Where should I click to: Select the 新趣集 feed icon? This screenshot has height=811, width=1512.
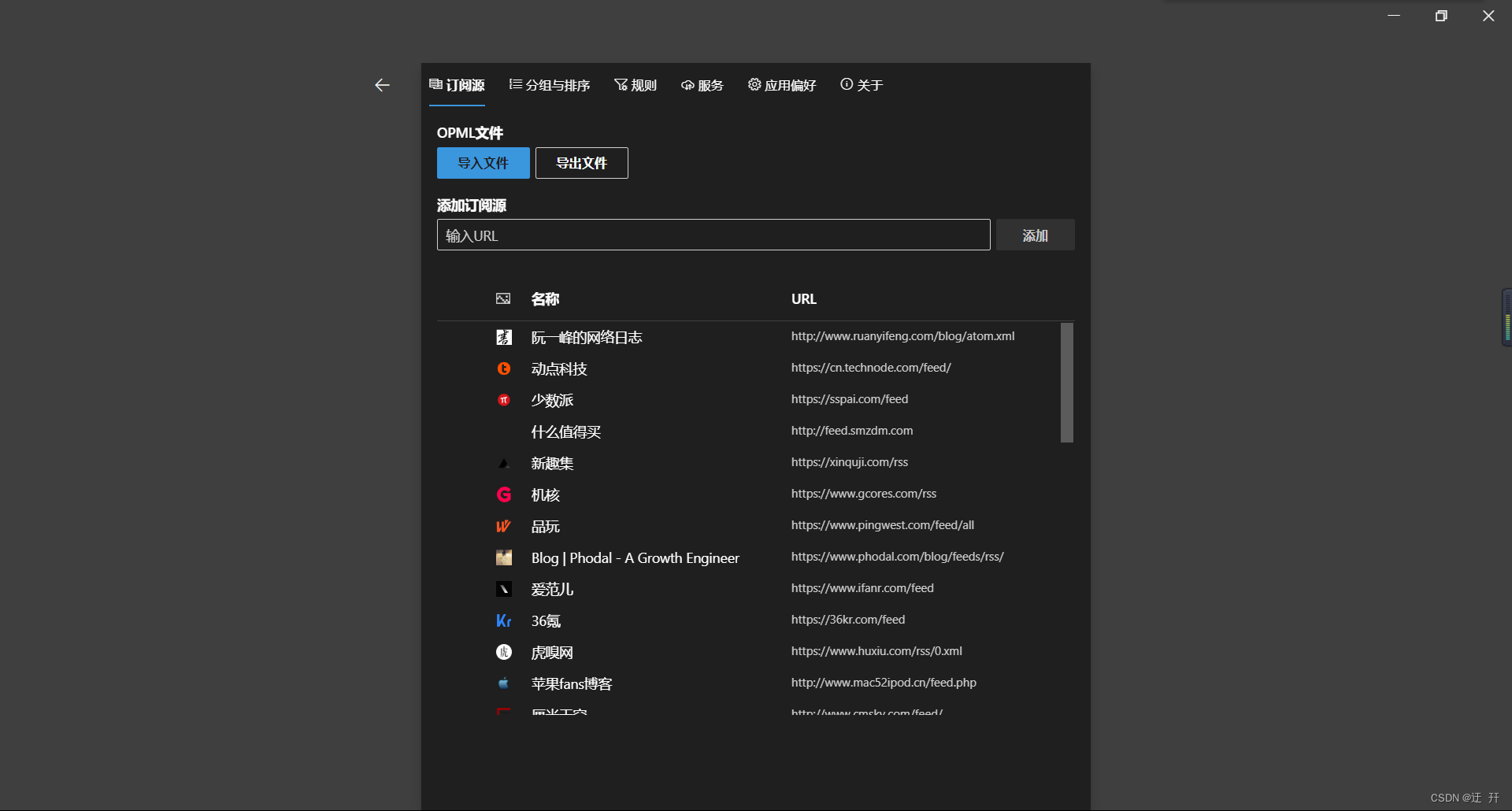point(504,463)
